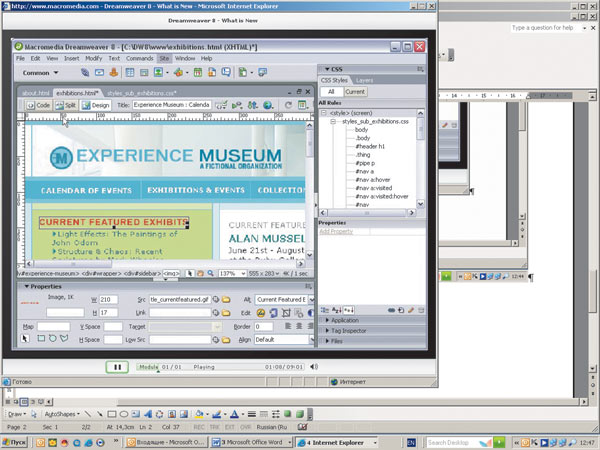Click the Refresh Design View icon
Viewport: 600px width, 450px height.
(288, 105)
